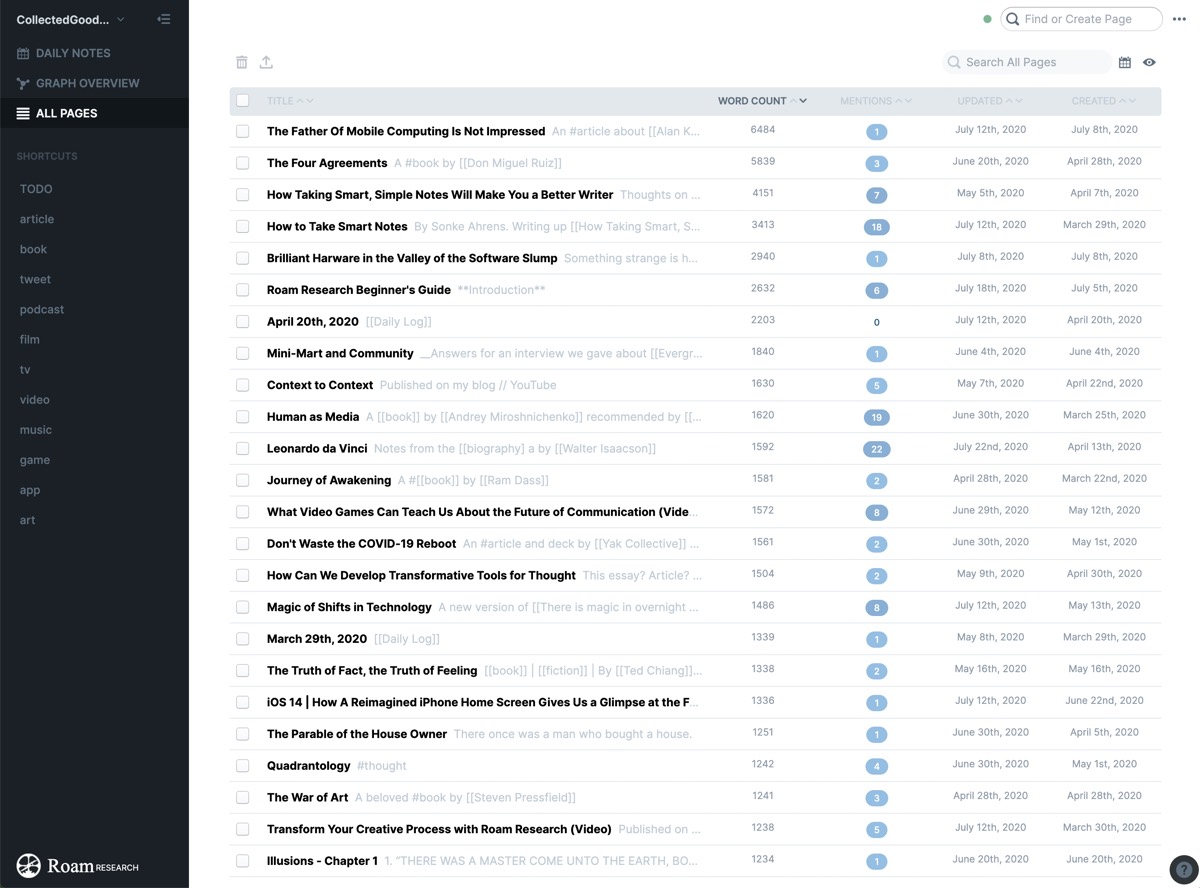Sort by the Mentions column
1200x888 pixels.
pos(876,101)
